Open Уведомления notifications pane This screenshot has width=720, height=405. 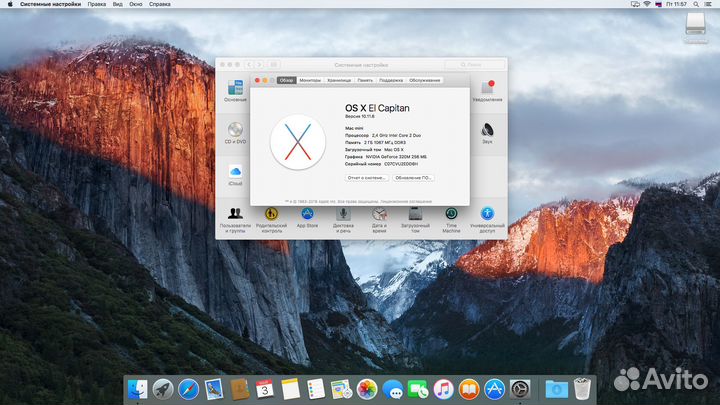click(487, 90)
